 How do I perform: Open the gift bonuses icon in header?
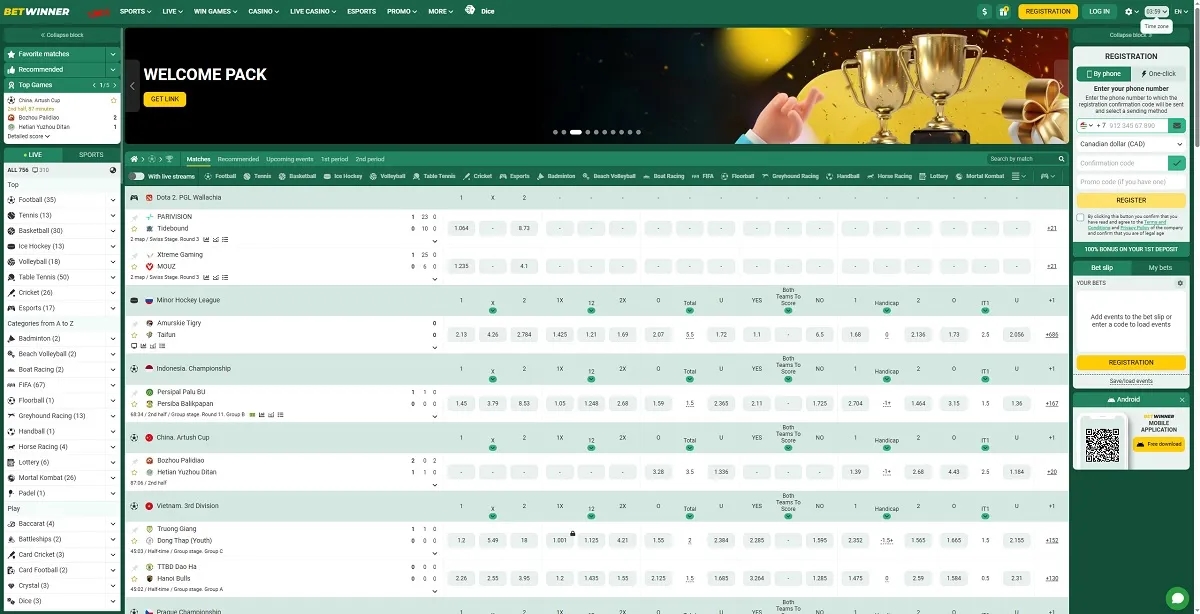tap(1004, 11)
